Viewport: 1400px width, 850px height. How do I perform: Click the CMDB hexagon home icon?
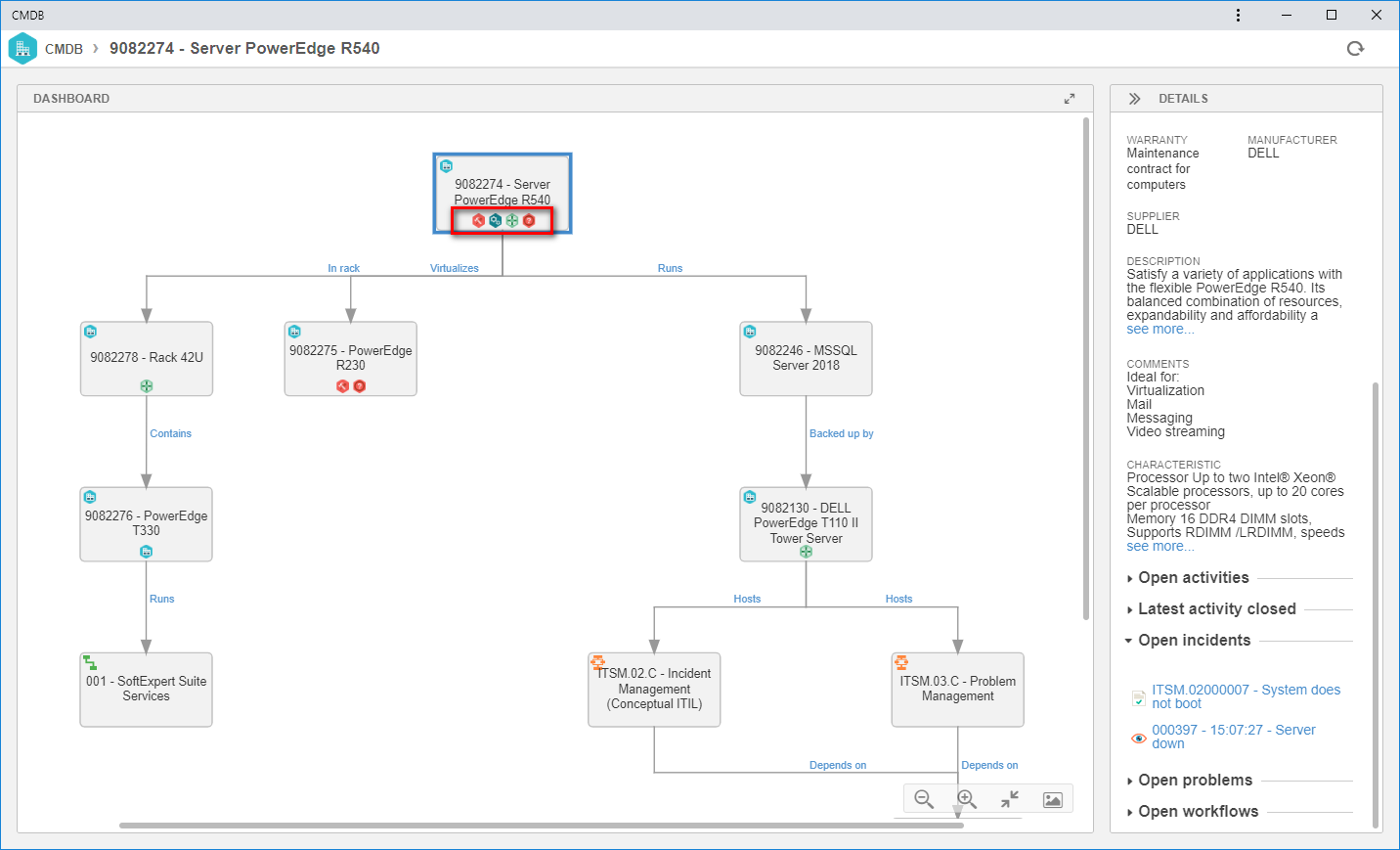pos(22,49)
